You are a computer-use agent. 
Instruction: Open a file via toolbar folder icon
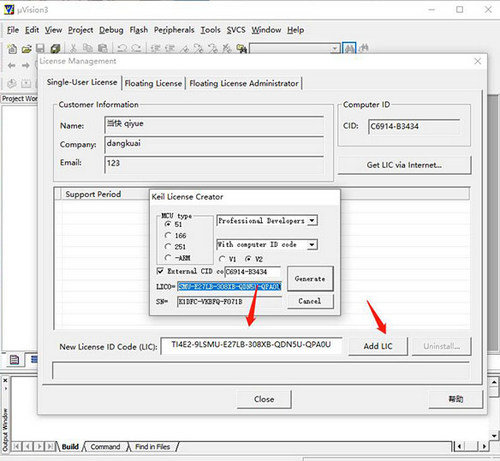(26, 49)
